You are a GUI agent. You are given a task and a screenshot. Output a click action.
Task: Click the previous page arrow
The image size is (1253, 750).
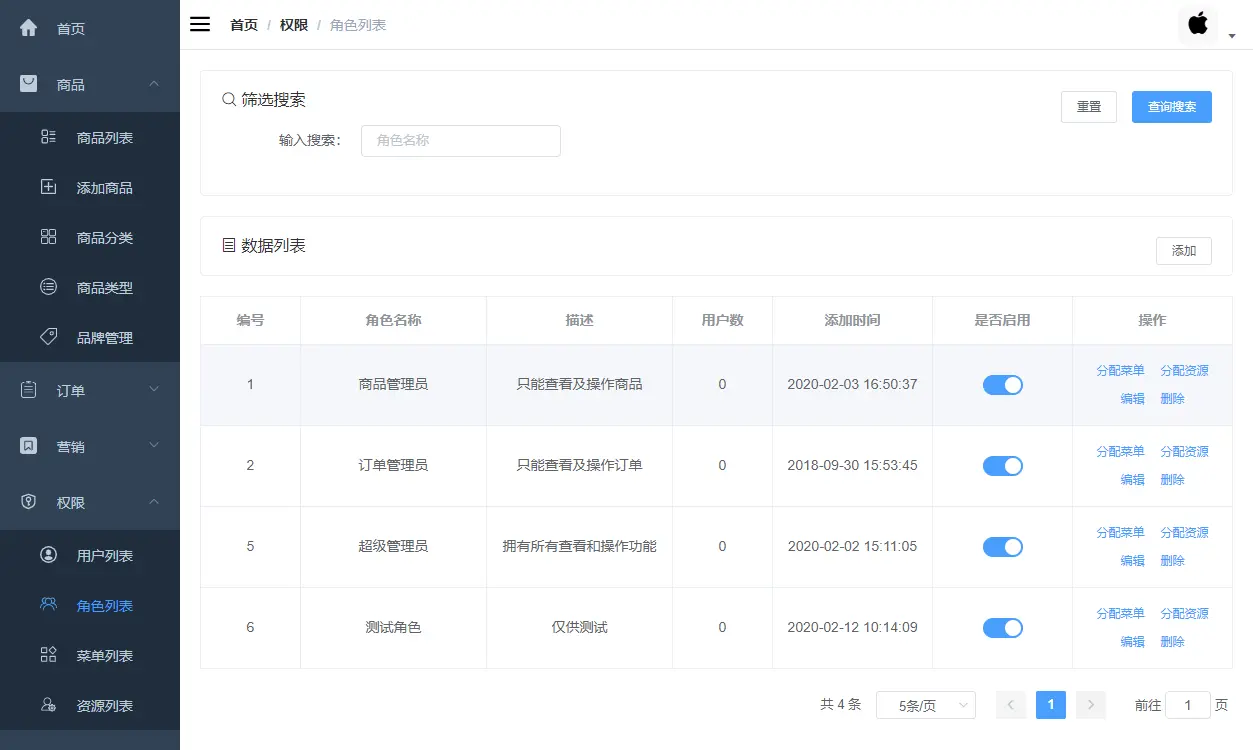pyautogui.click(x=1010, y=705)
